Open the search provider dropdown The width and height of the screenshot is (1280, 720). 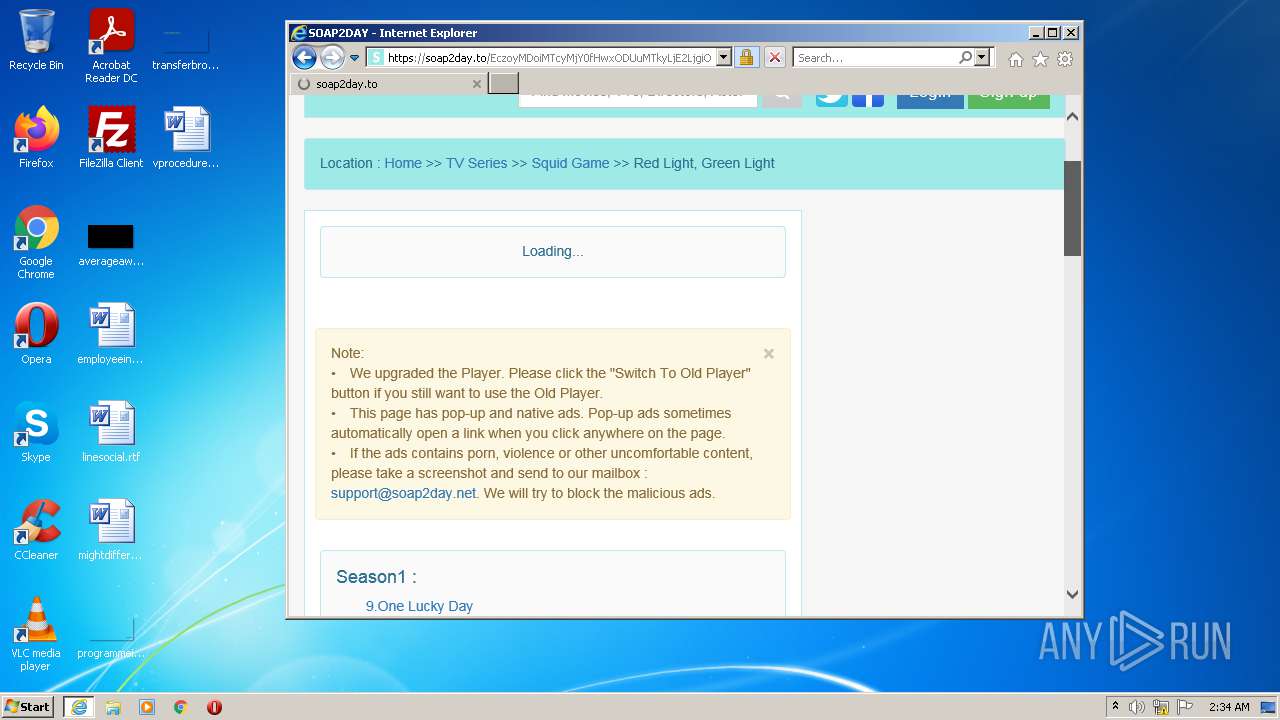click(982, 58)
